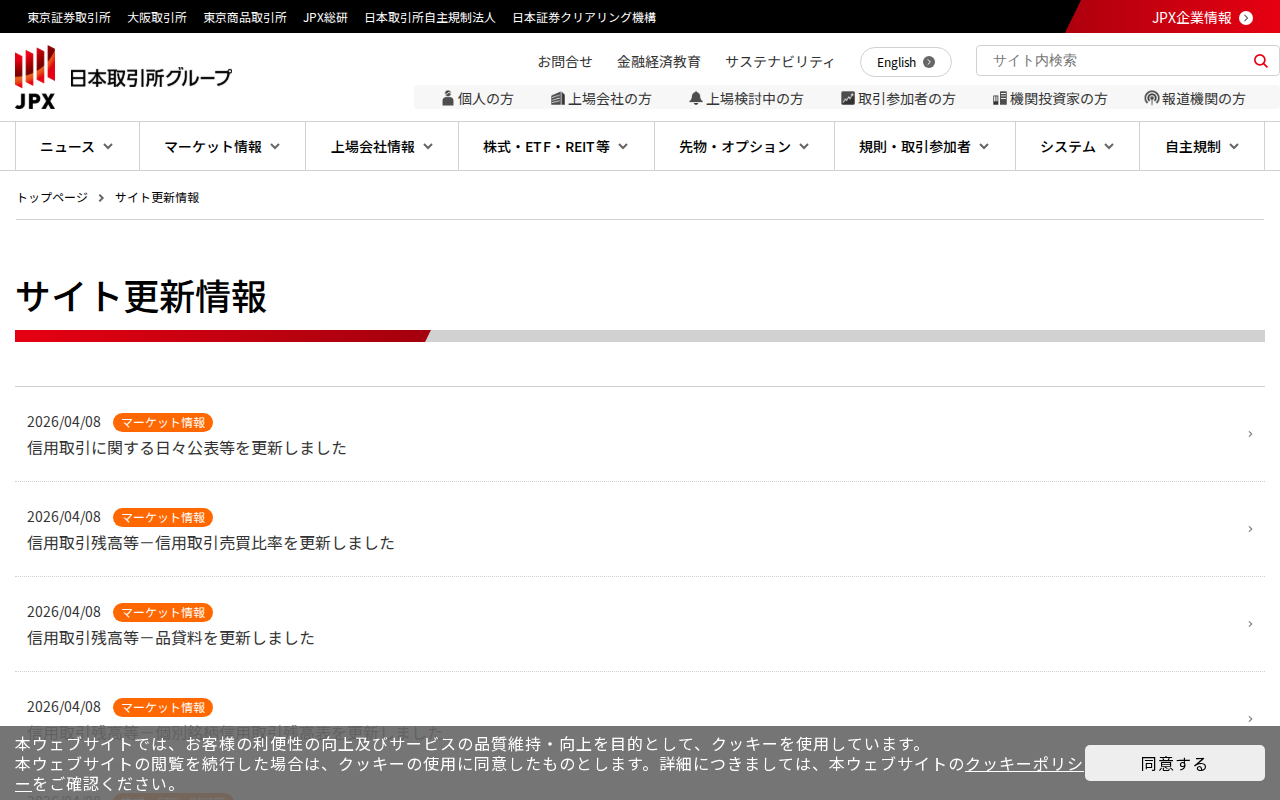This screenshot has height=800, width=1280.
Task: Click the 日本取引所グループ name text
Action: [x=150, y=78]
